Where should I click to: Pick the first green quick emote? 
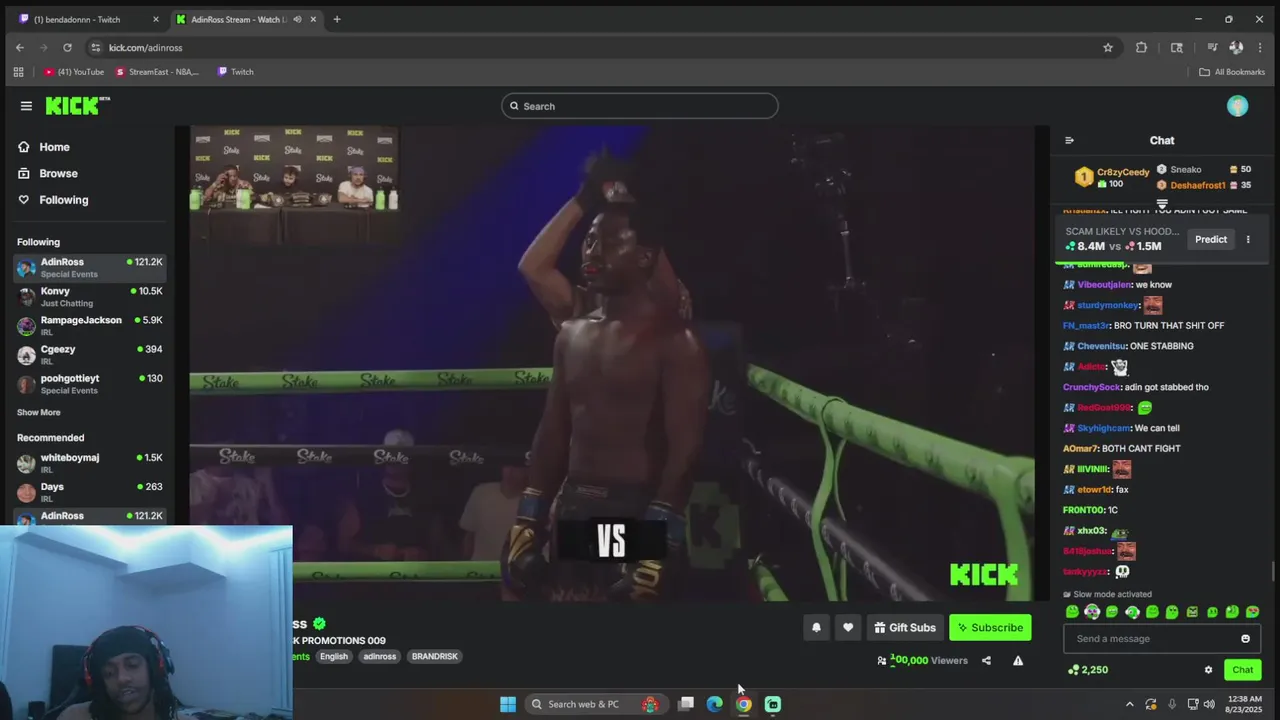[x=1072, y=612]
